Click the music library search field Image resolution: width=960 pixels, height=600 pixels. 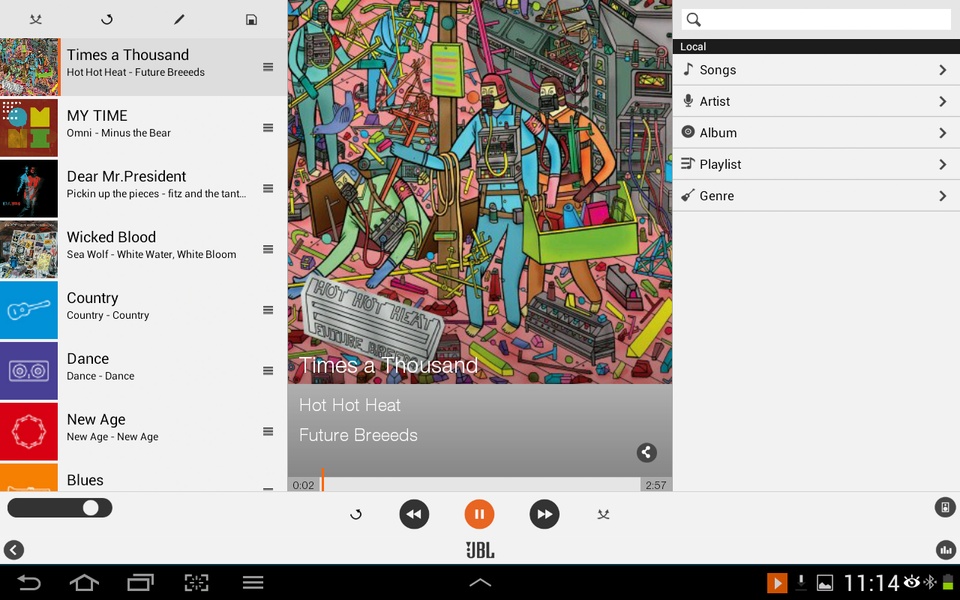pyautogui.click(x=816, y=20)
